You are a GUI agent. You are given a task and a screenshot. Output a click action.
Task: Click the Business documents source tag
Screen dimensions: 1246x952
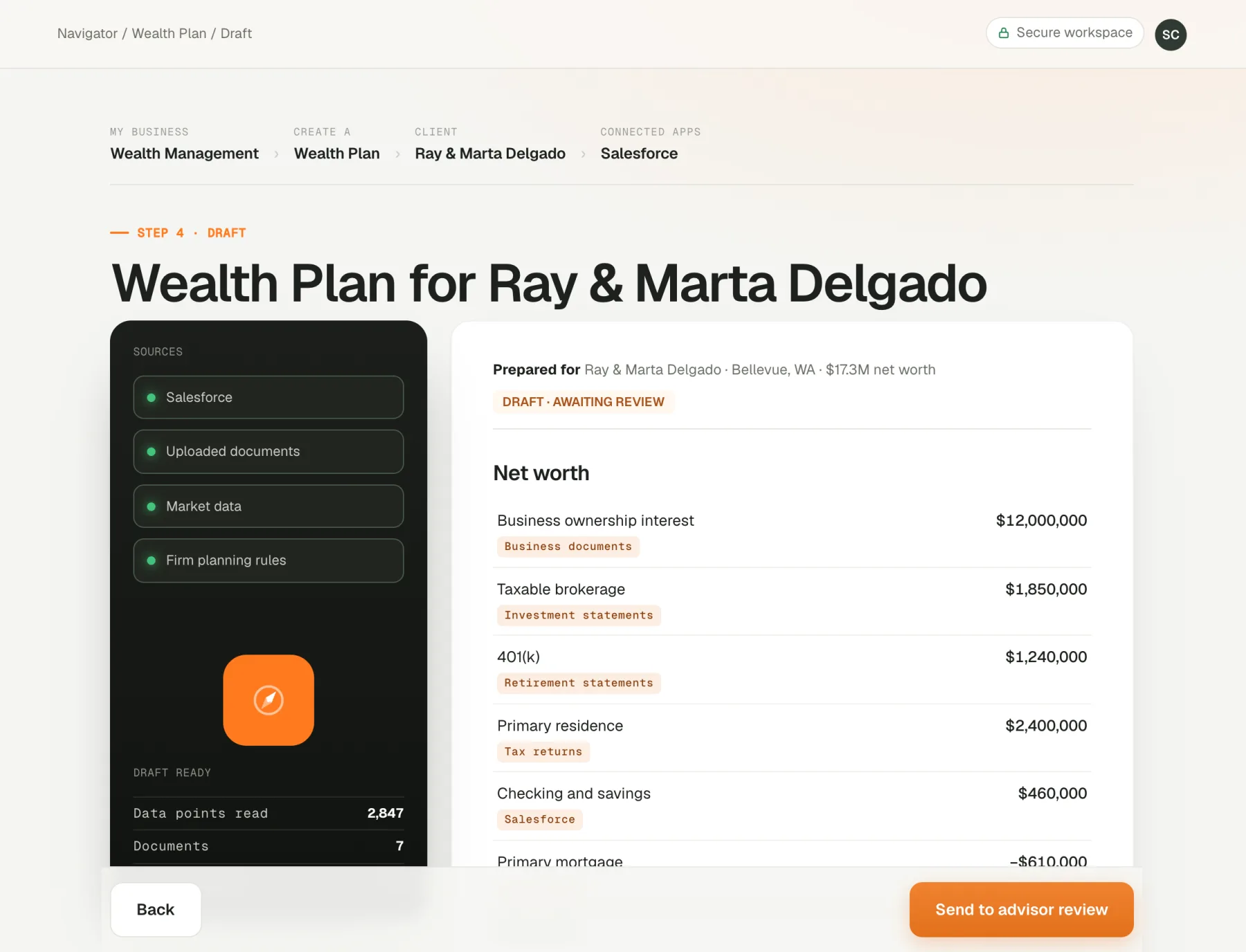(568, 547)
